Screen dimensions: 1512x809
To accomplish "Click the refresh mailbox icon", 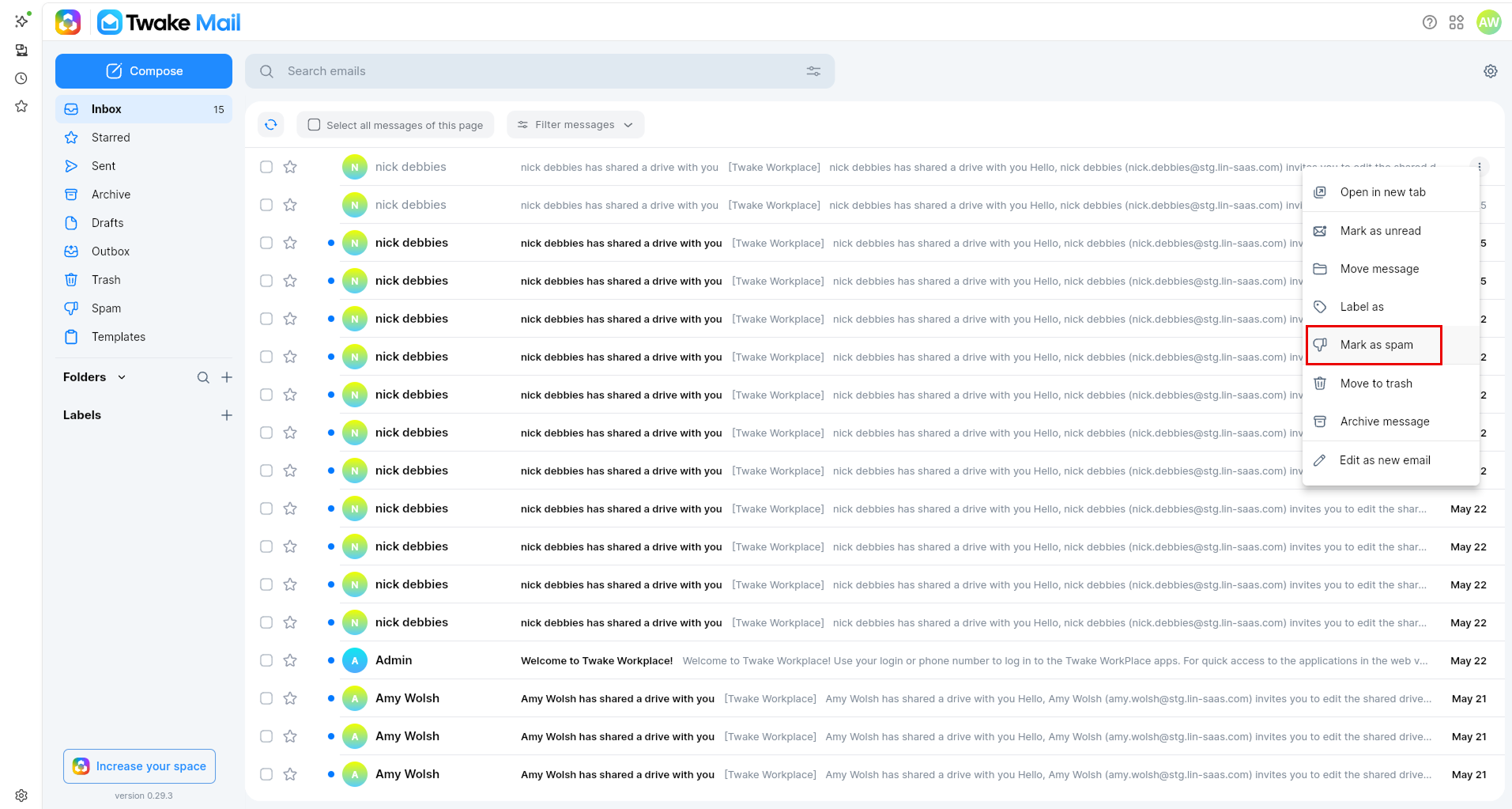I will (x=271, y=124).
